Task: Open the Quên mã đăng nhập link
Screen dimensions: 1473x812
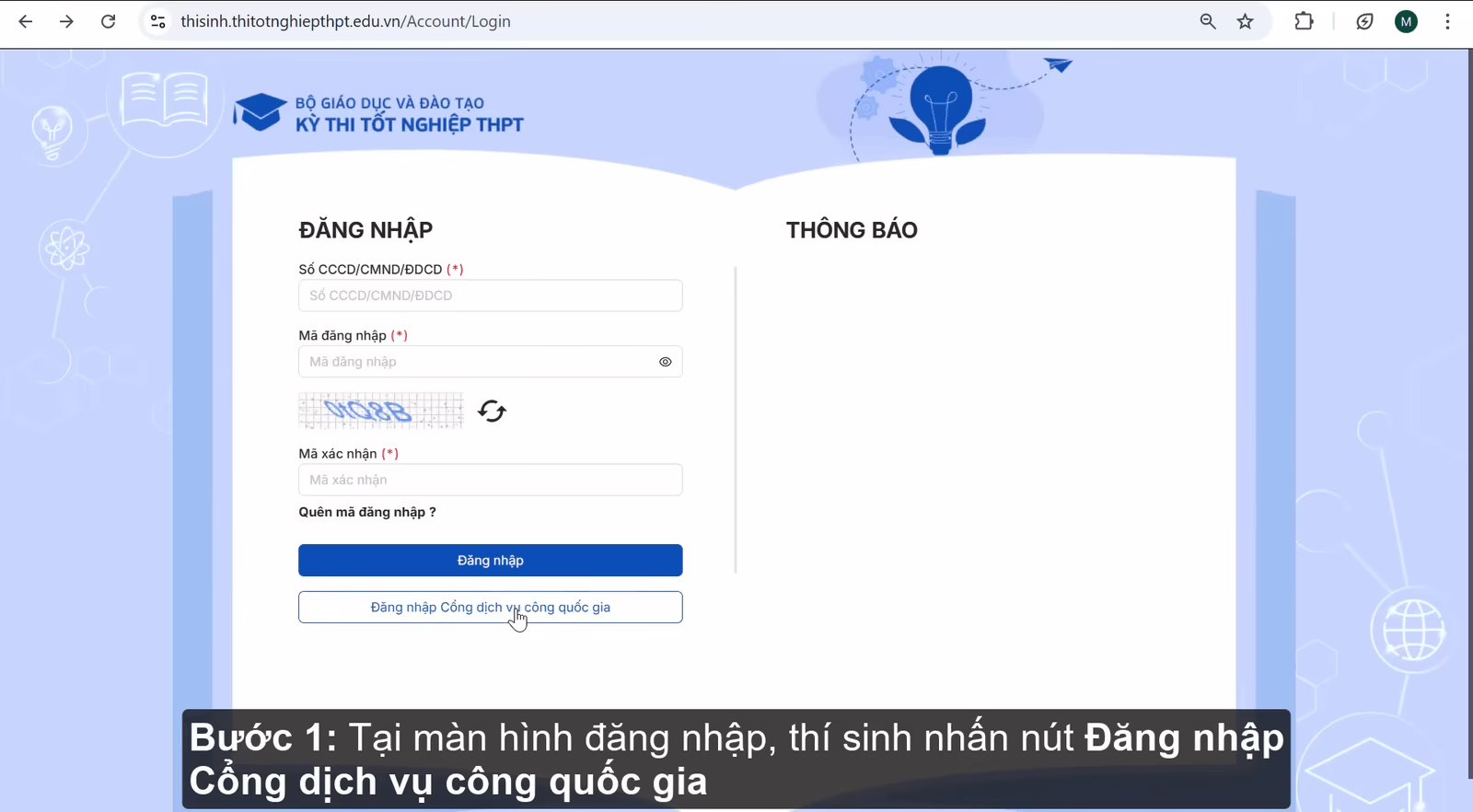Action: click(367, 512)
